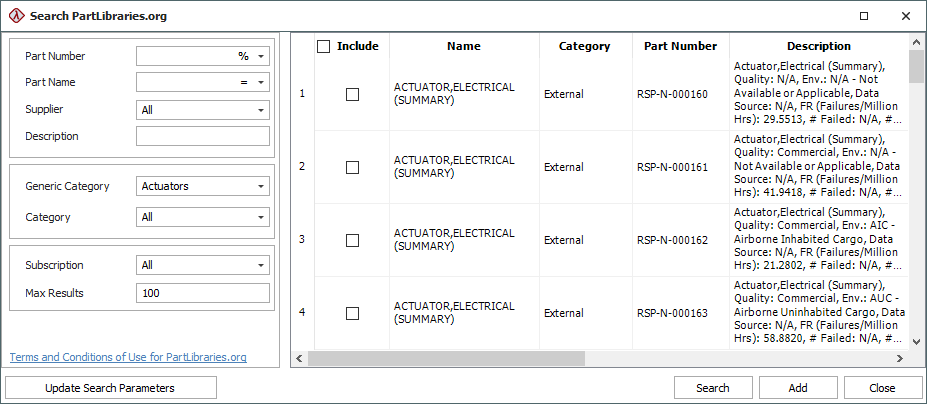Click the Search button
Image resolution: width=927 pixels, height=404 pixels.
[x=712, y=388]
